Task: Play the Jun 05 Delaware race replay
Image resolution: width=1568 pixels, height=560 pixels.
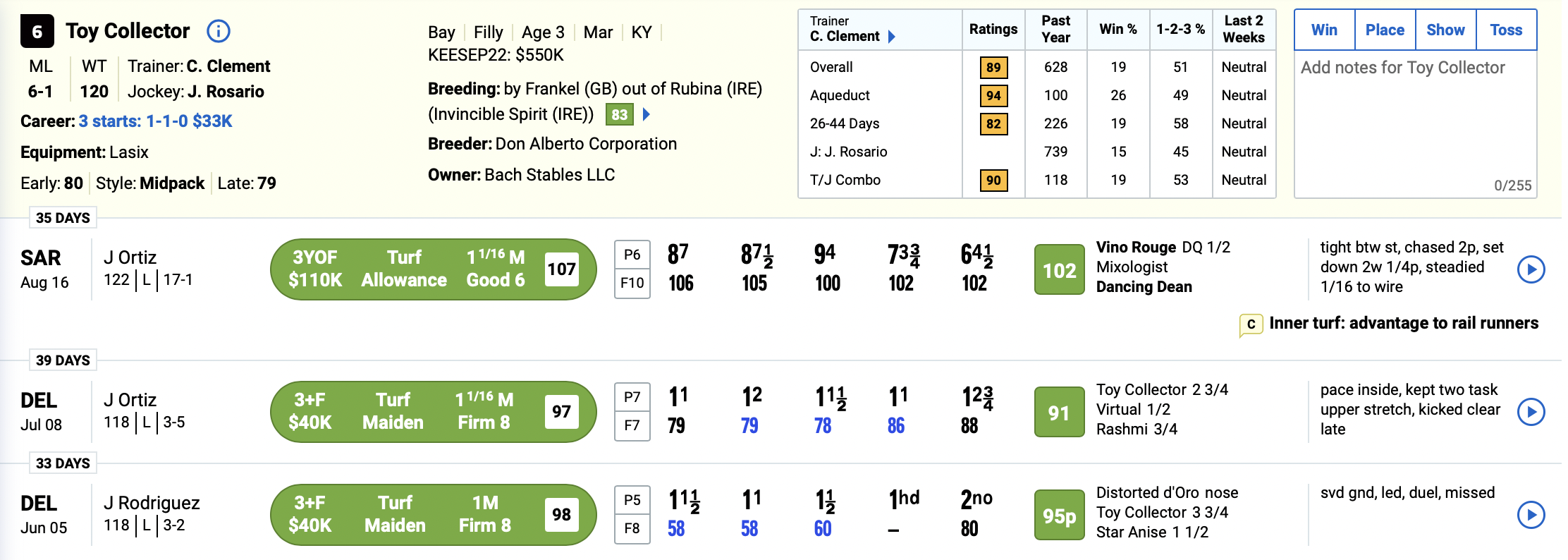Action: click(1531, 515)
